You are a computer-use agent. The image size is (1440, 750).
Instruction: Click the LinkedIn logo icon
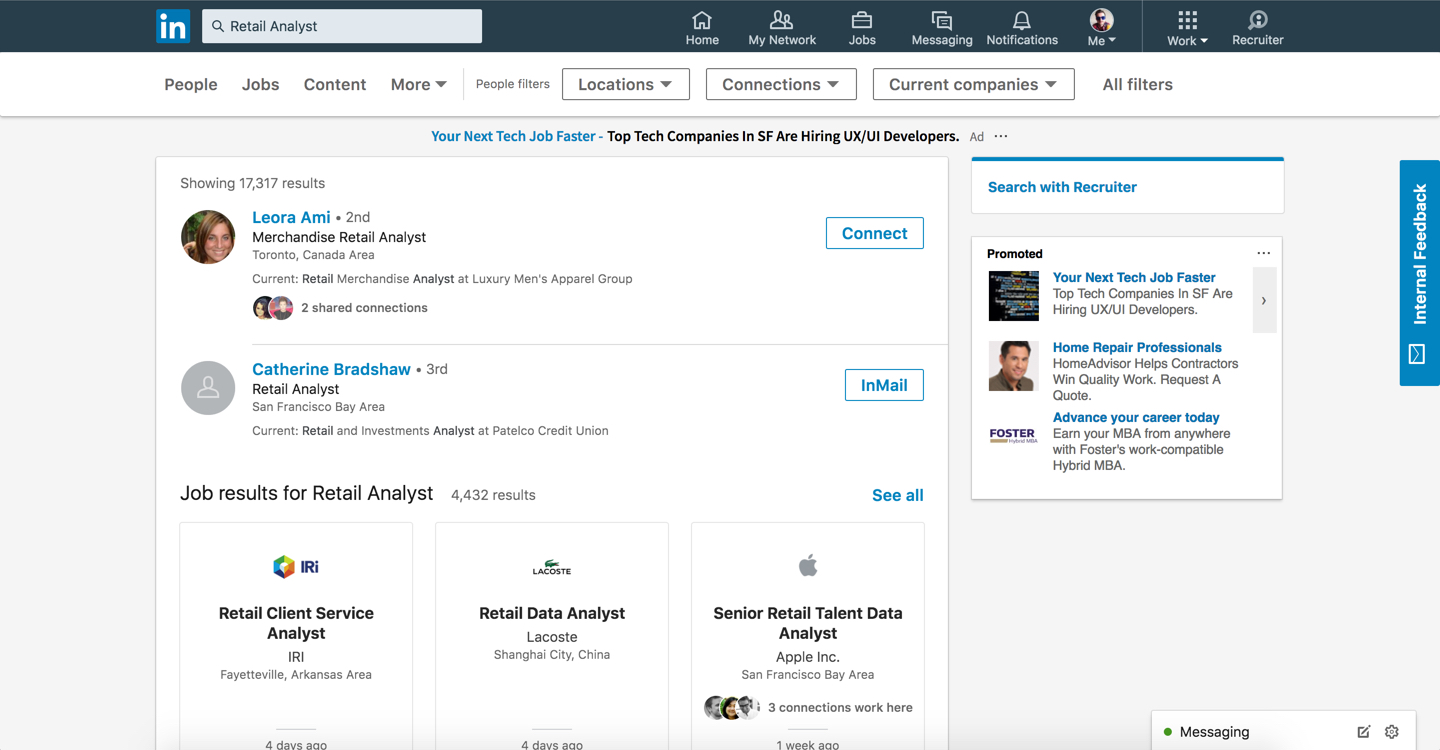coord(173,26)
